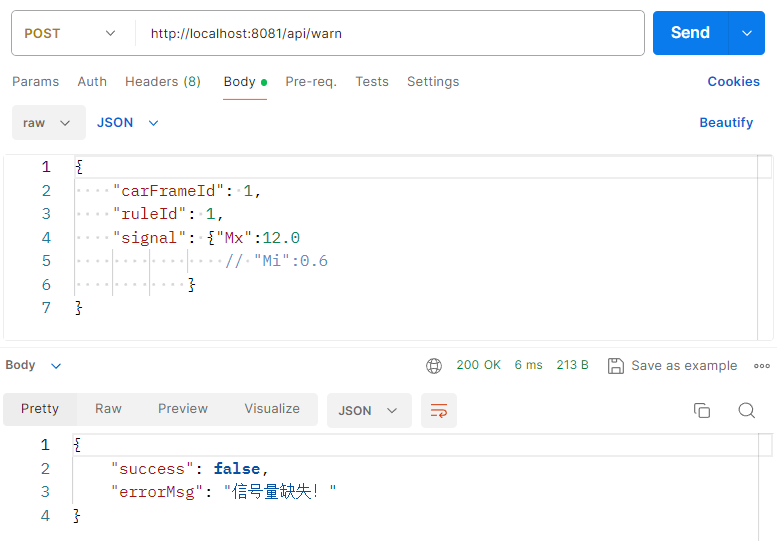The height and width of the screenshot is (541, 777).
Task: Click the "carFrameId" line in request editor
Action: 186,191
